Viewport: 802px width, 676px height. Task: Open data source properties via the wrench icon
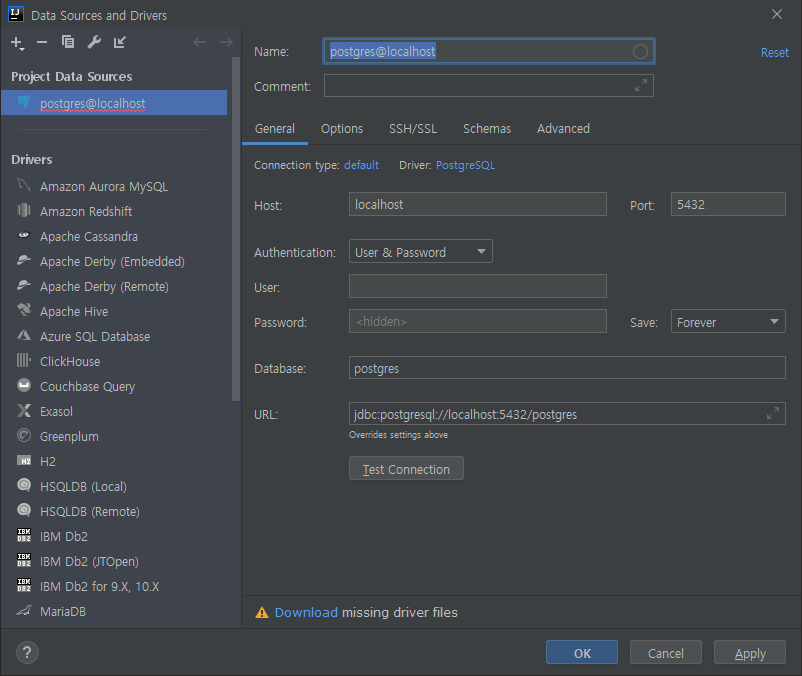pyautogui.click(x=94, y=43)
